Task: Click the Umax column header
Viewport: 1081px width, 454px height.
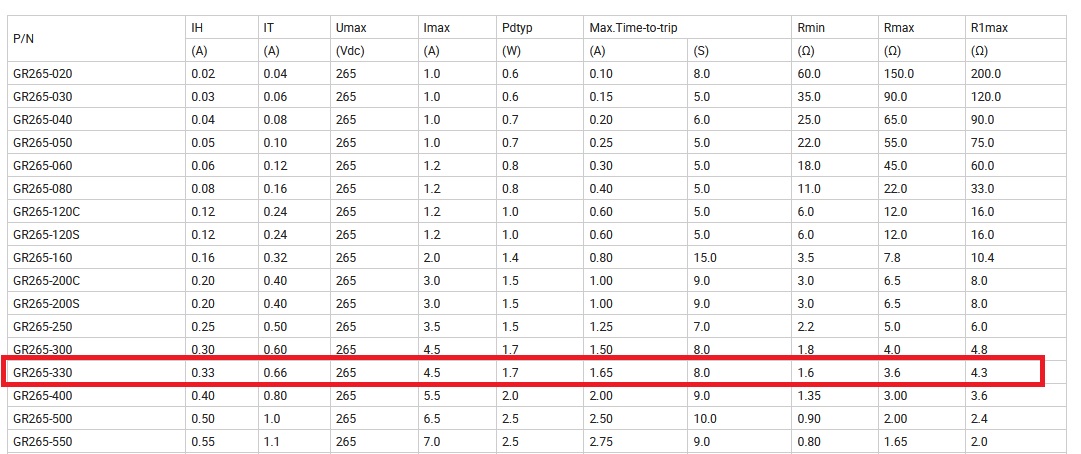Action: pyautogui.click(x=351, y=28)
